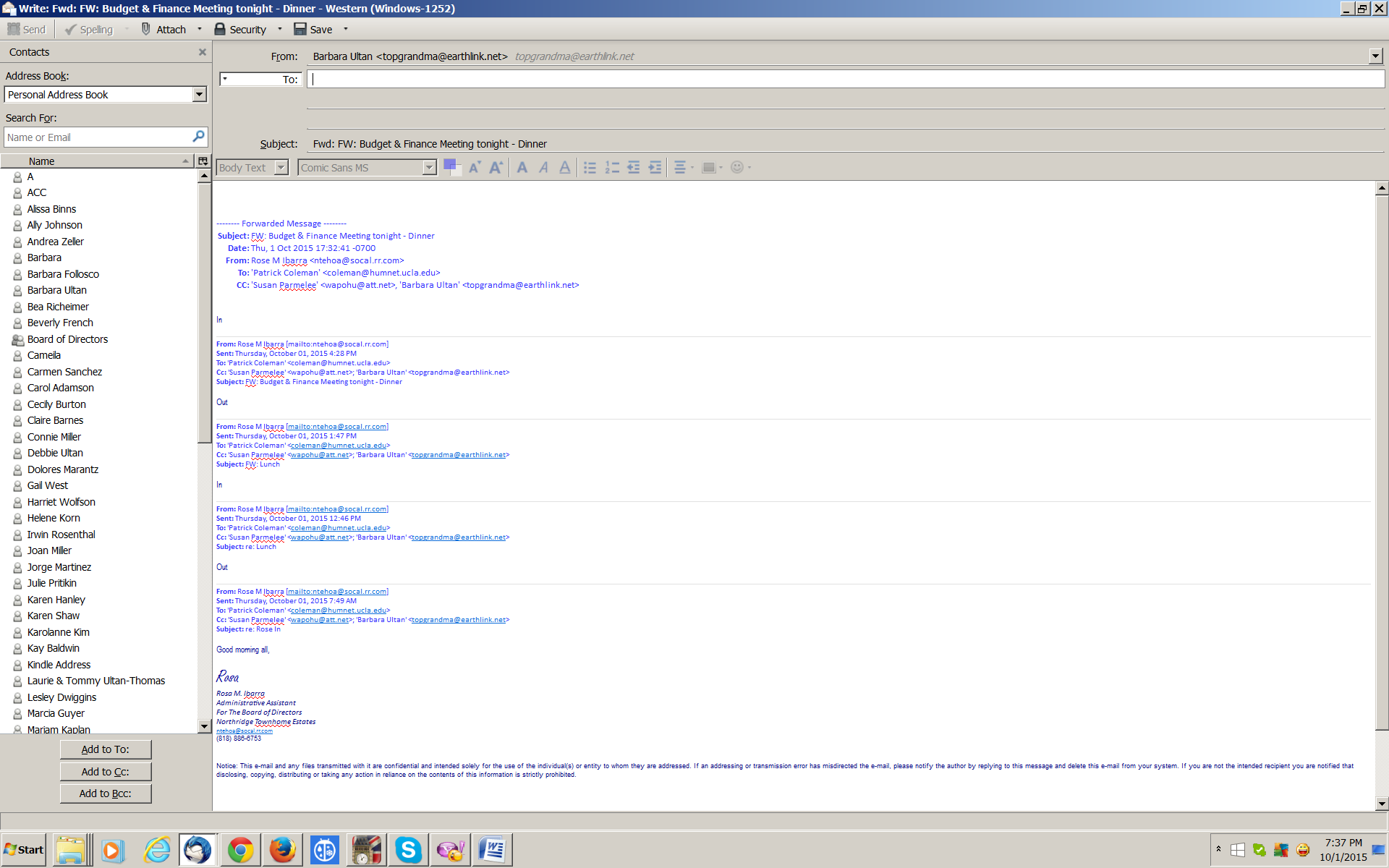Open Comic Sans MS font dropdown
1389x868 pixels.
[x=429, y=168]
